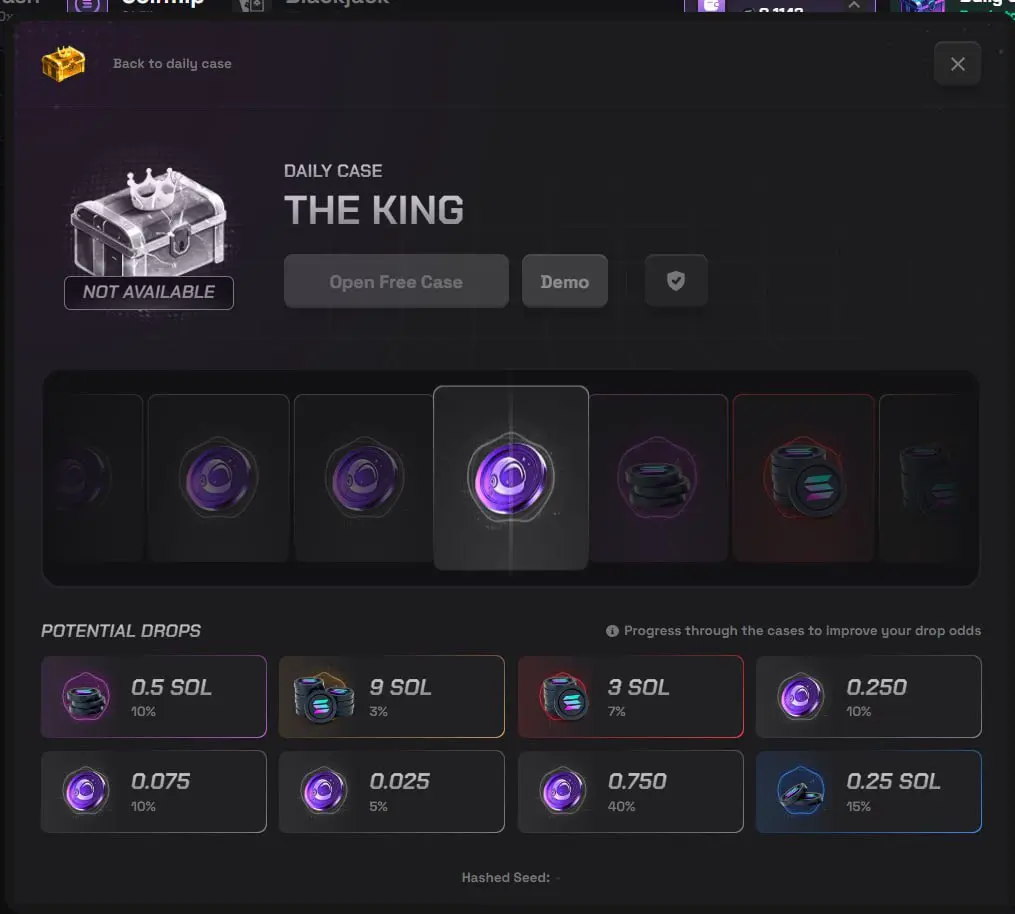The height and width of the screenshot is (914, 1015).
Task: Click the Demo button
Action: point(564,281)
